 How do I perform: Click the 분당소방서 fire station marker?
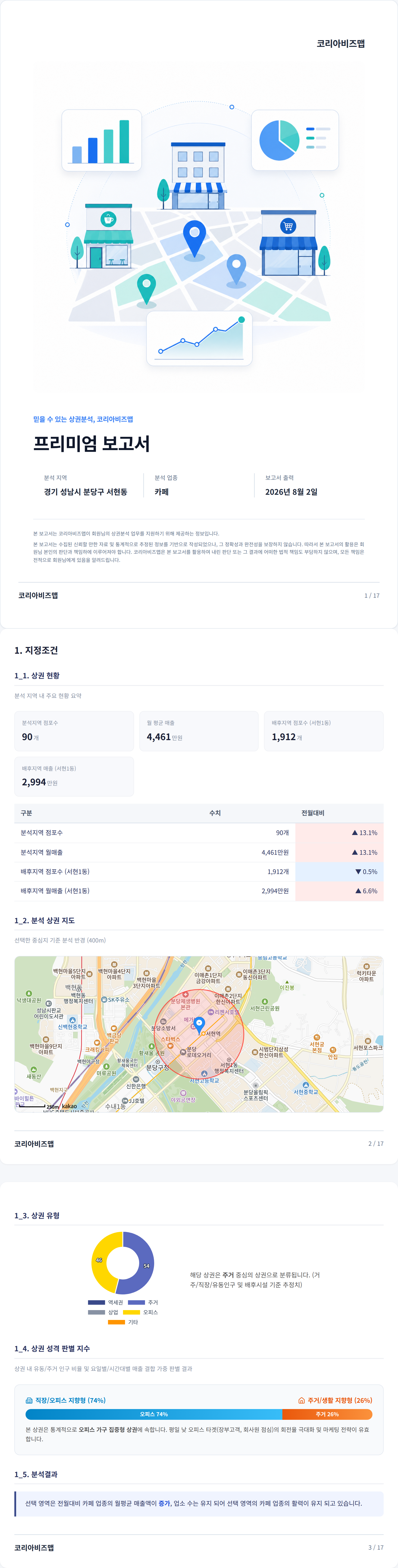pos(163,1021)
